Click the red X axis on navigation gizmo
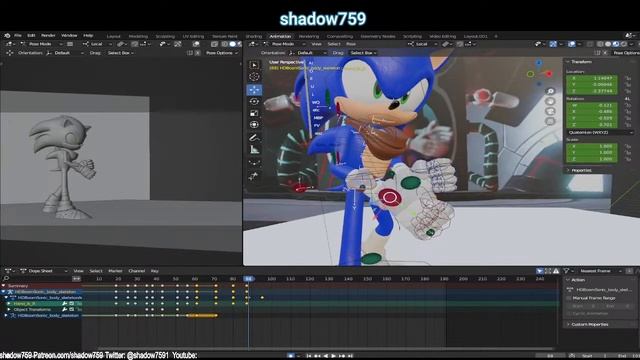Image resolution: width=640 pixels, height=360 pixels. (x=549, y=74)
